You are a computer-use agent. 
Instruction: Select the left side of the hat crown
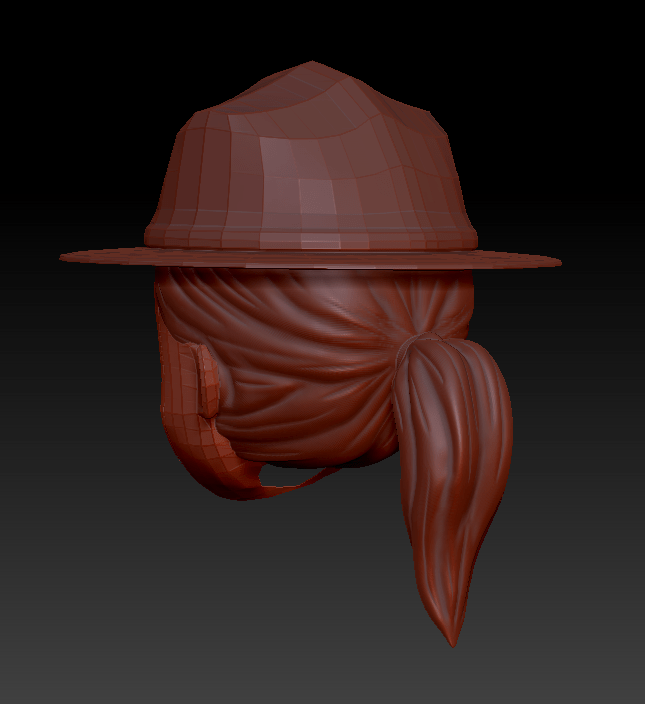tap(190, 170)
